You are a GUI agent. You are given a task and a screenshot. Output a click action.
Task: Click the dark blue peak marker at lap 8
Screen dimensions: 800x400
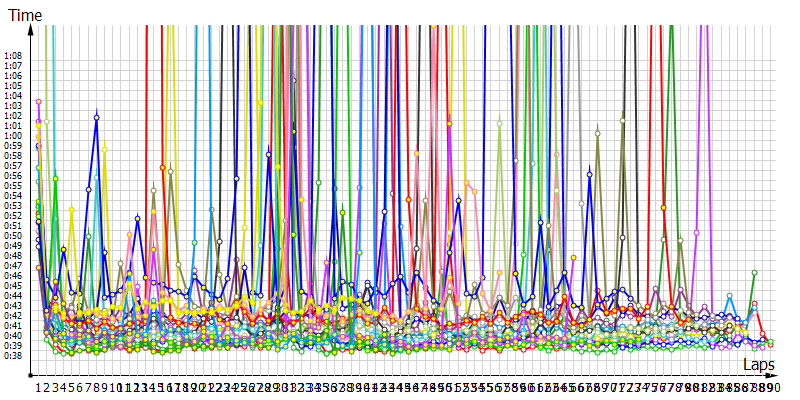click(x=96, y=118)
